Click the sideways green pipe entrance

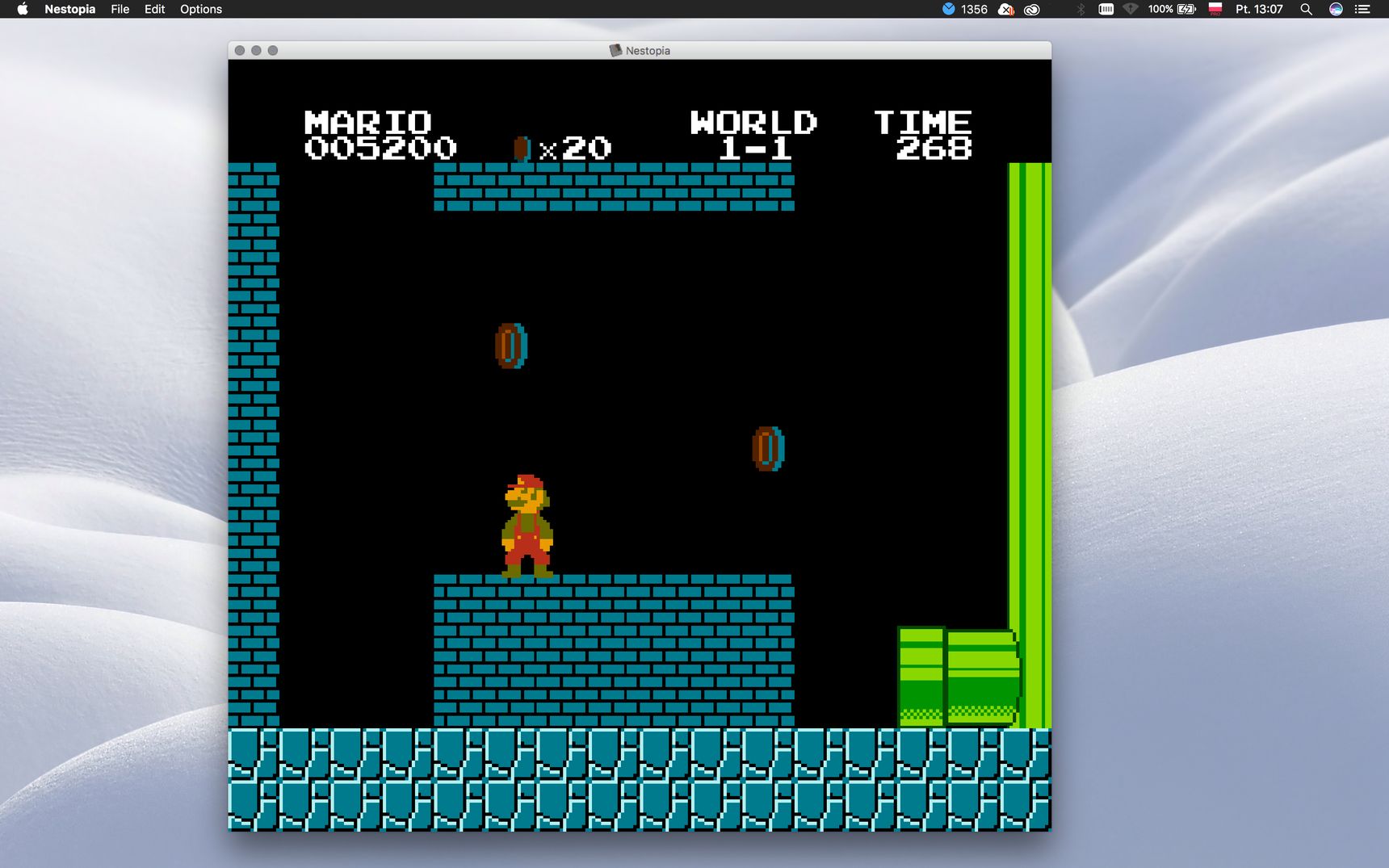pos(958,677)
